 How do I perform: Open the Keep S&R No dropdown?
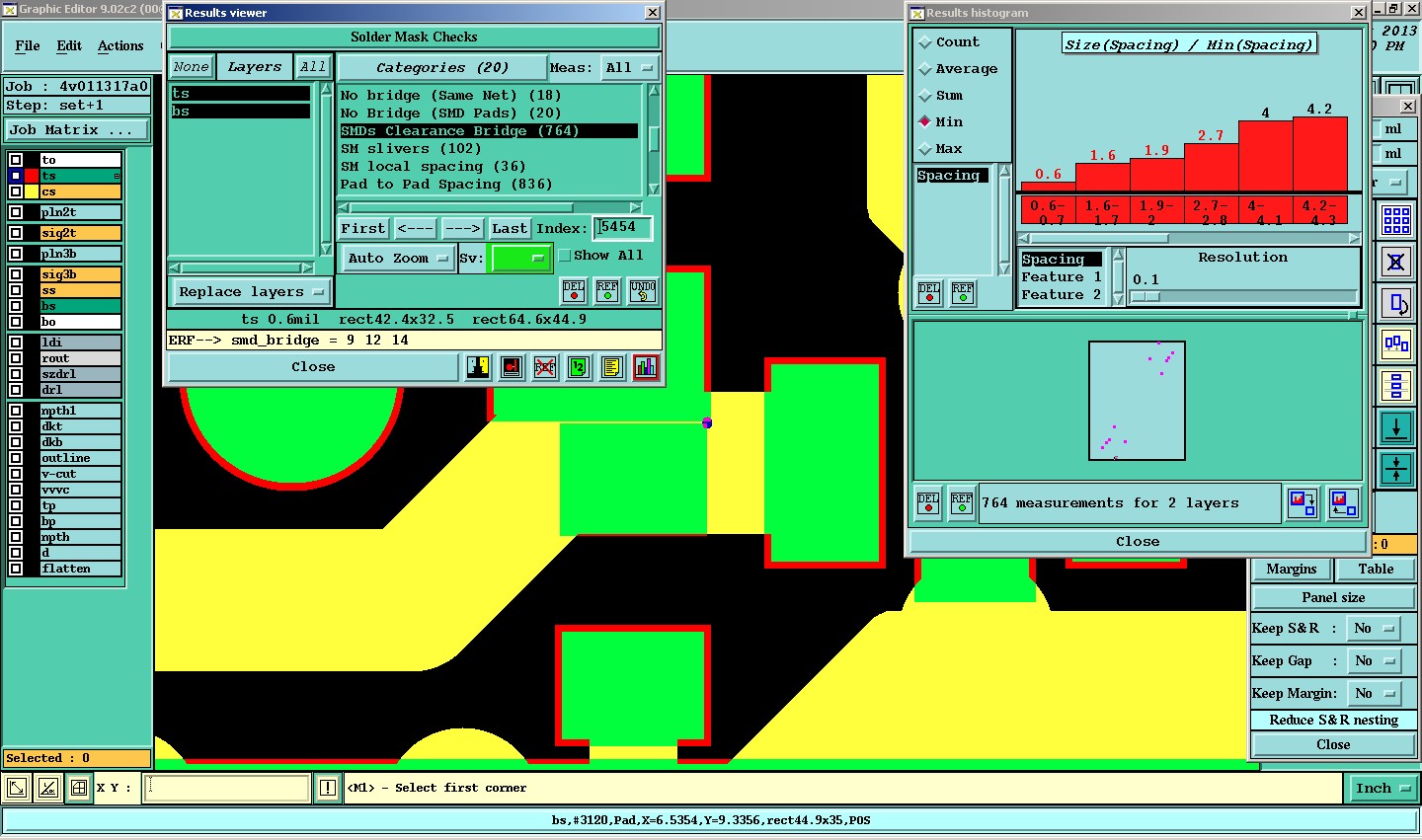click(1375, 629)
